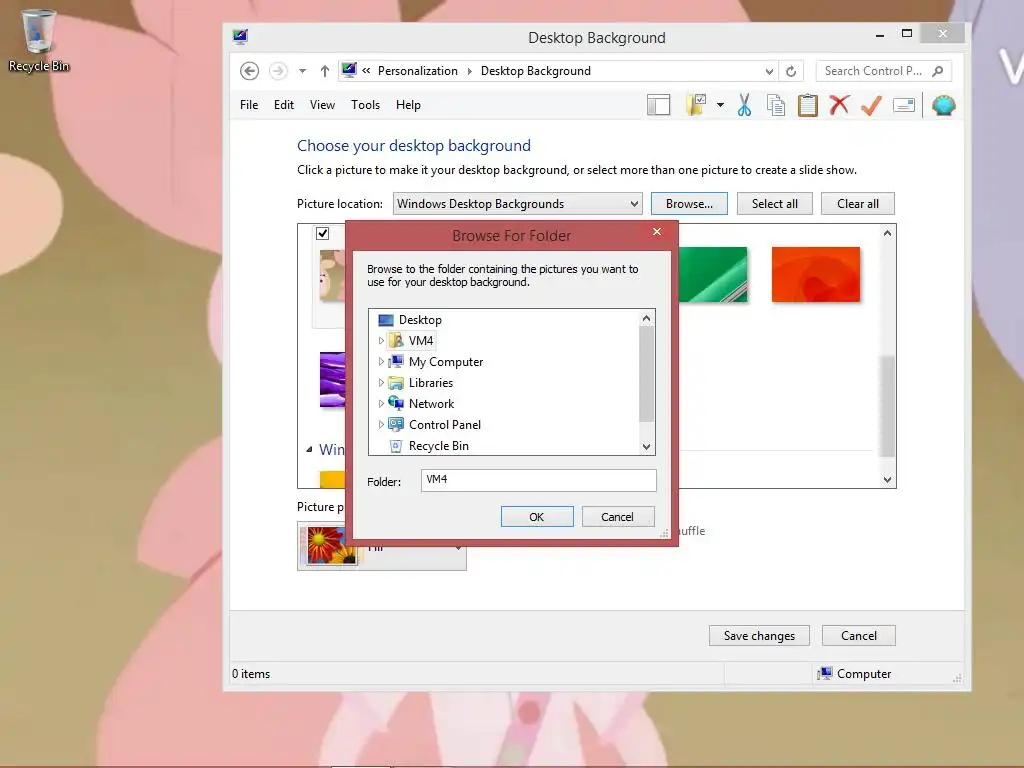
Task: Click the red X Delete icon
Action: [x=839, y=105]
